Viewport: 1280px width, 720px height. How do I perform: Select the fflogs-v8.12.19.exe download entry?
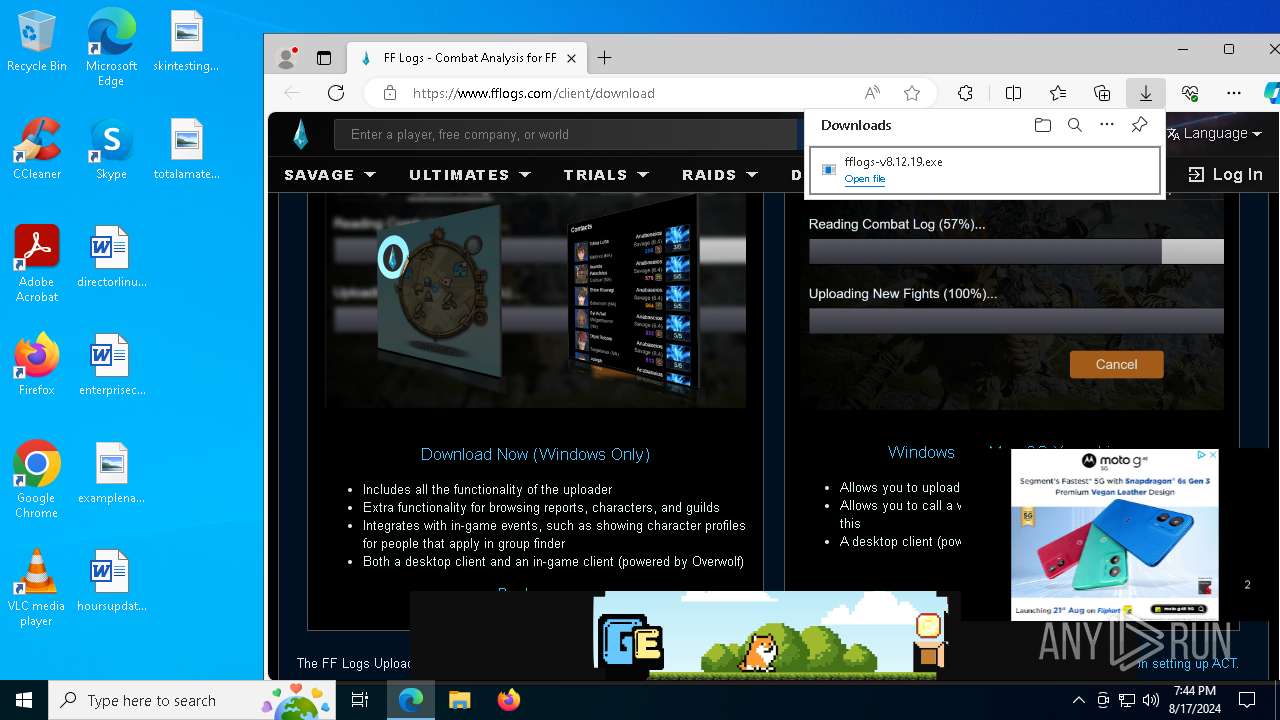[985, 170]
